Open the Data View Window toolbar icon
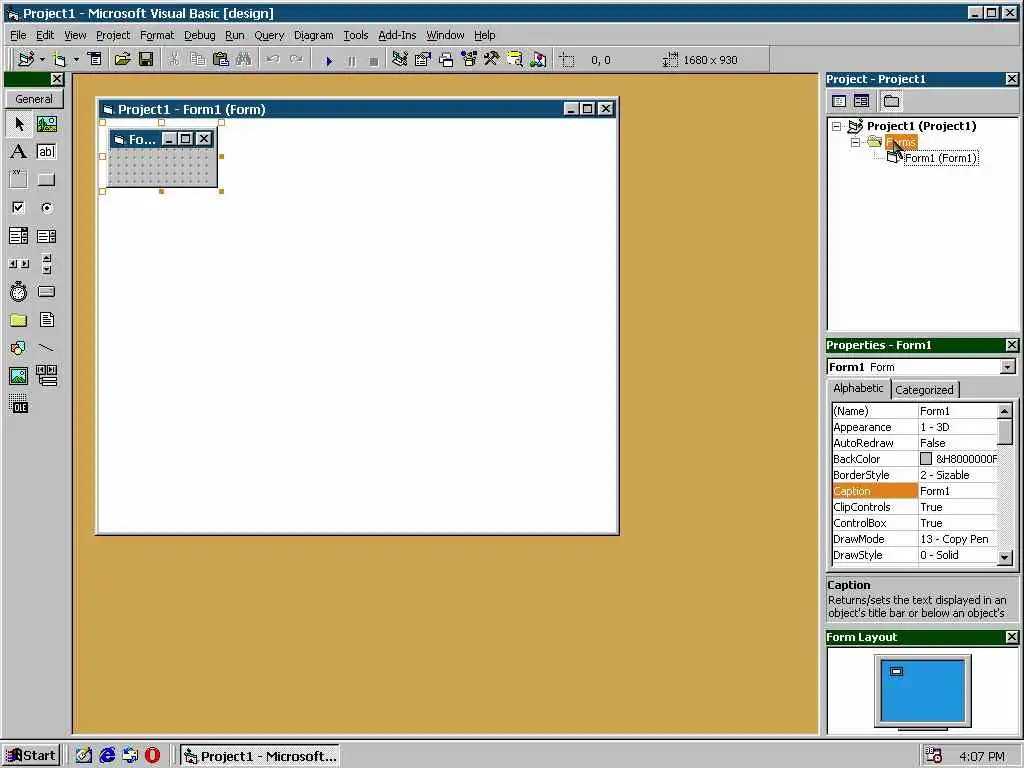The image size is (1024, 768). click(x=515, y=59)
